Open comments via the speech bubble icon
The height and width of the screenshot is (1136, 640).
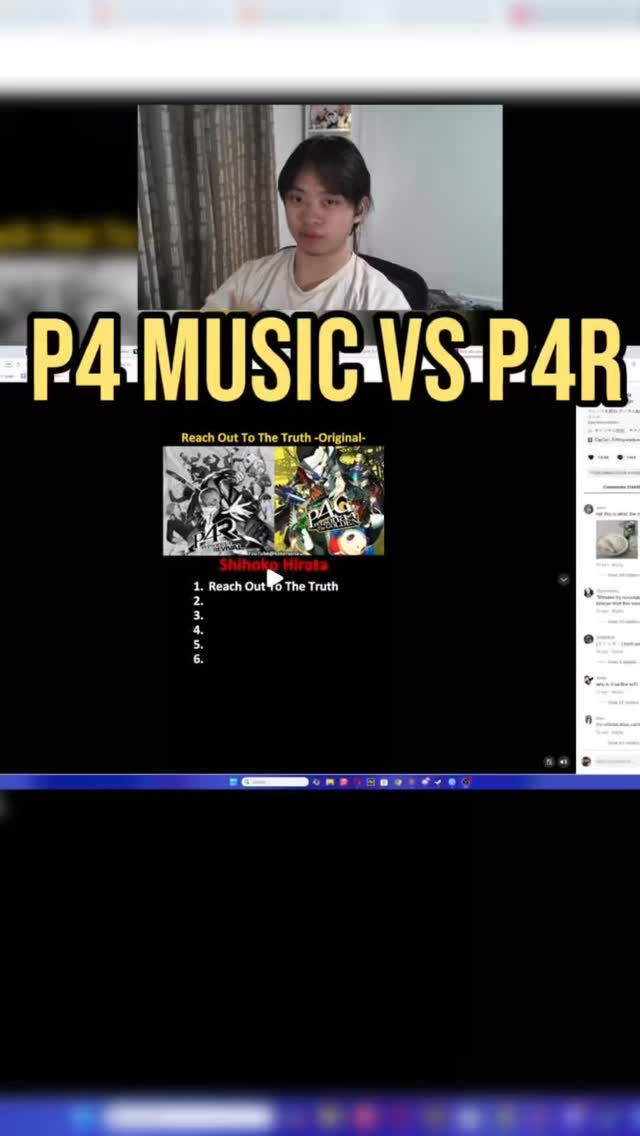coord(620,457)
